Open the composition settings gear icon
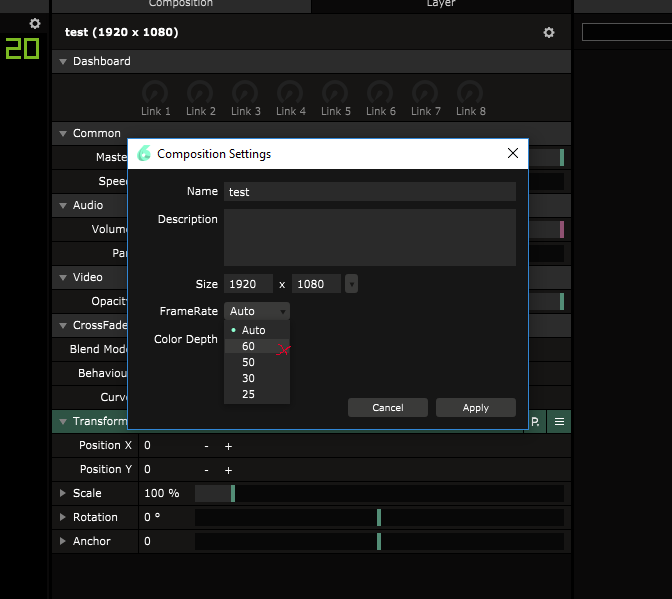 click(x=549, y=33)
